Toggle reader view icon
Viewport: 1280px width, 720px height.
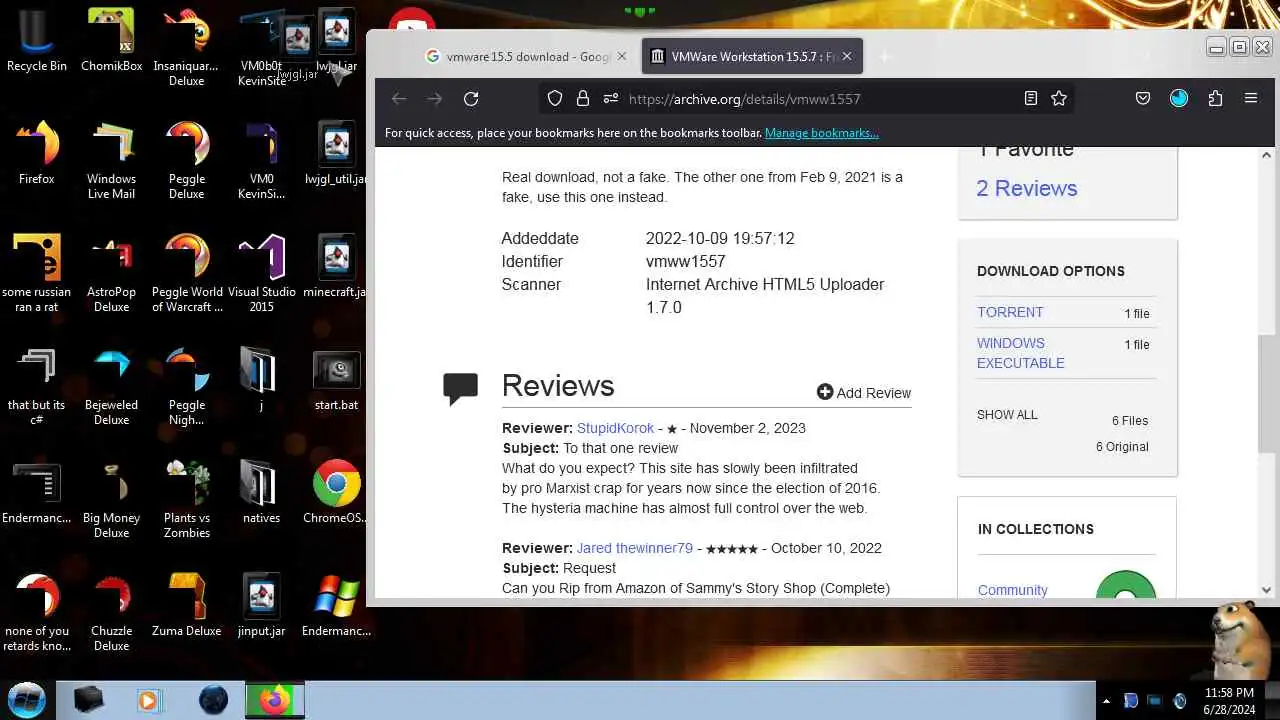coord(1031,98)
